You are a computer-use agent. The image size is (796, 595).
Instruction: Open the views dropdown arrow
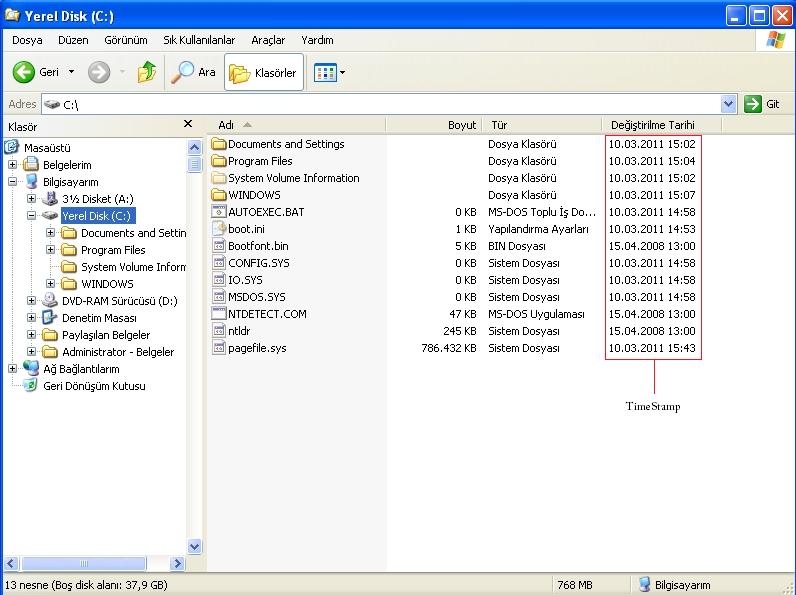click(343, 73)
